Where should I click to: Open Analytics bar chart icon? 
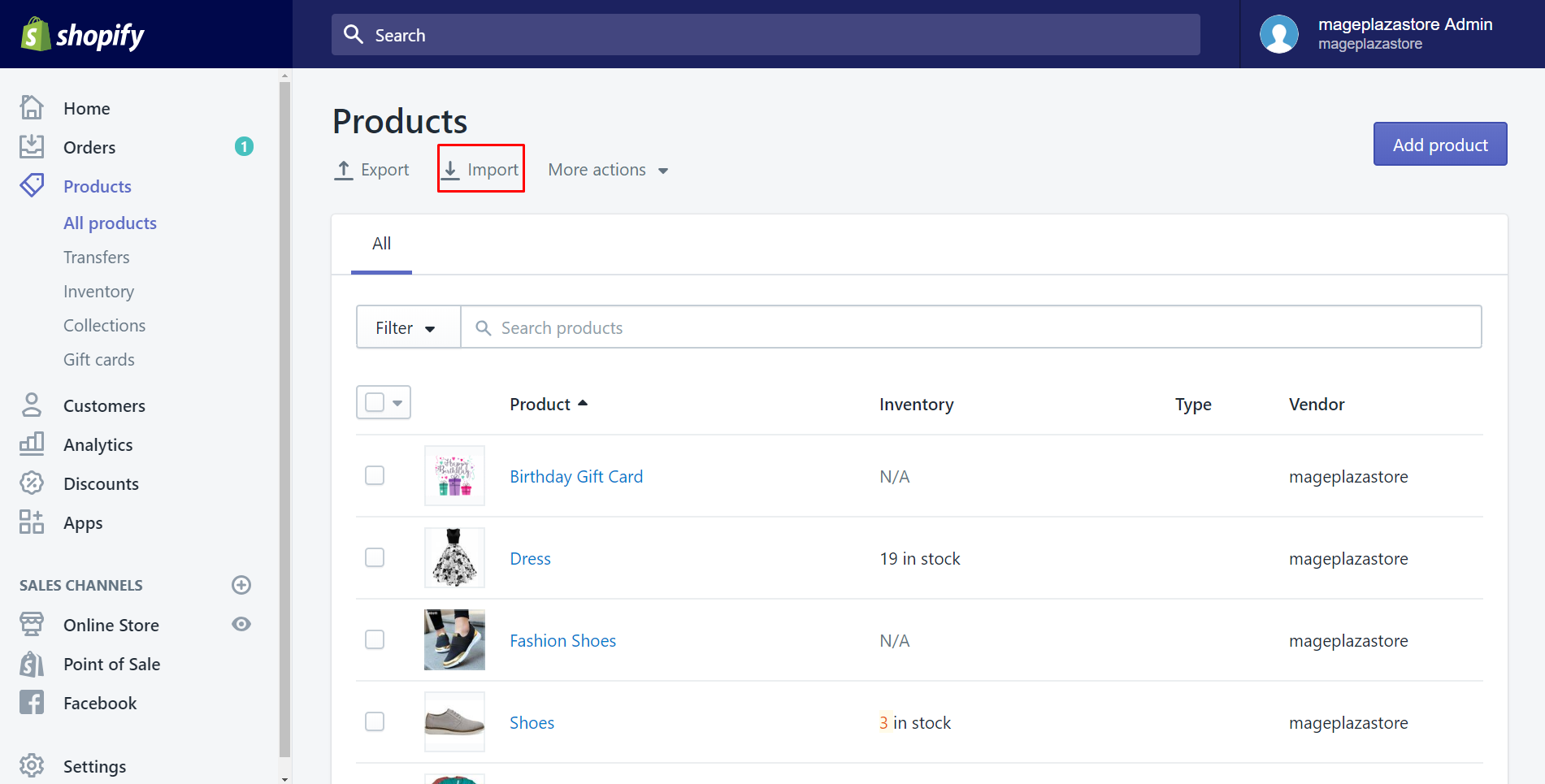click(x=32, y=444)
